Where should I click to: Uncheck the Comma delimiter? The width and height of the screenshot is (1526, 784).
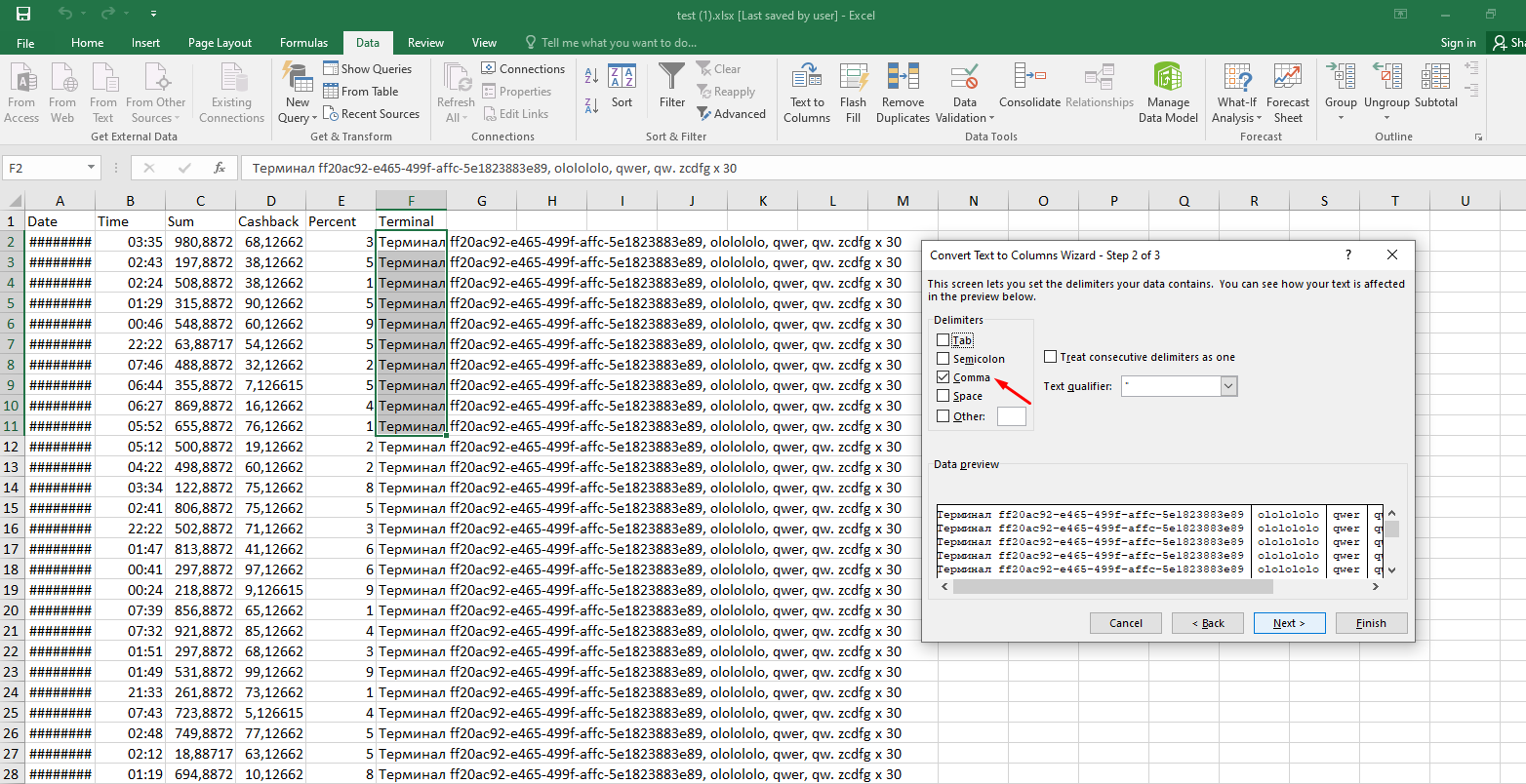pyautogui.click(x=943, y=377)
